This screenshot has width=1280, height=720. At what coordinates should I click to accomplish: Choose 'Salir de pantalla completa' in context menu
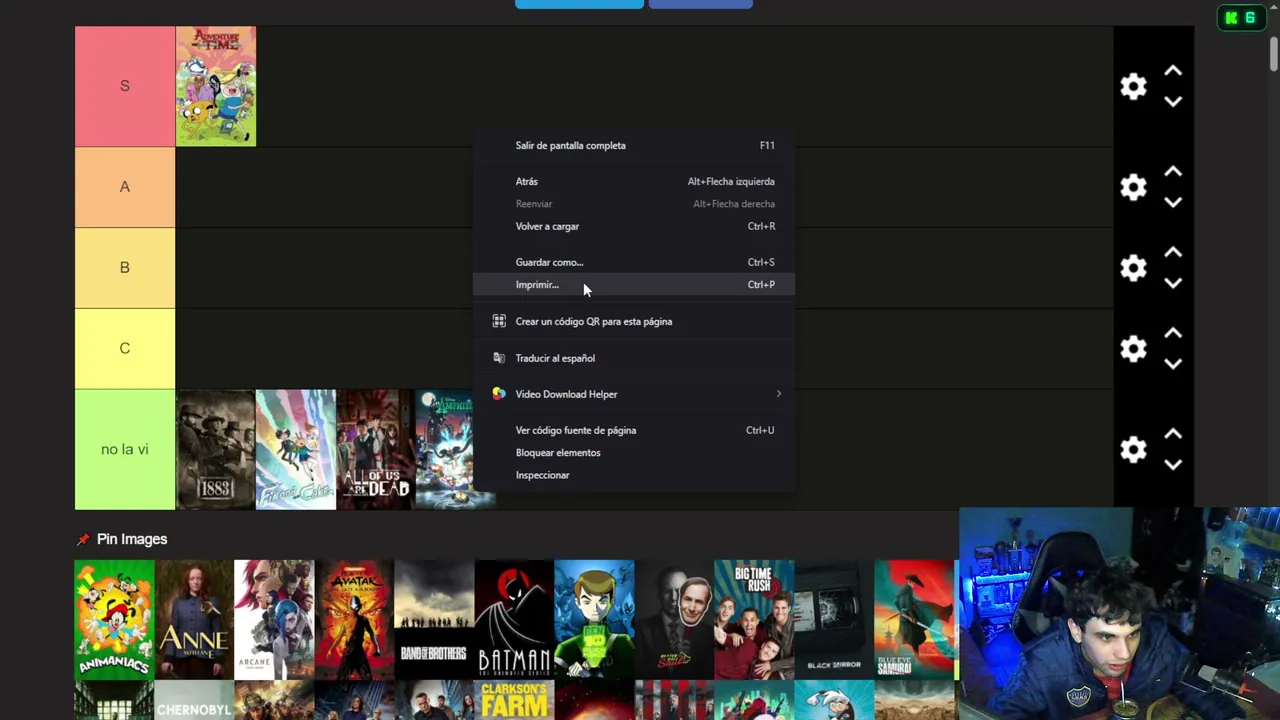pos(634,146)
